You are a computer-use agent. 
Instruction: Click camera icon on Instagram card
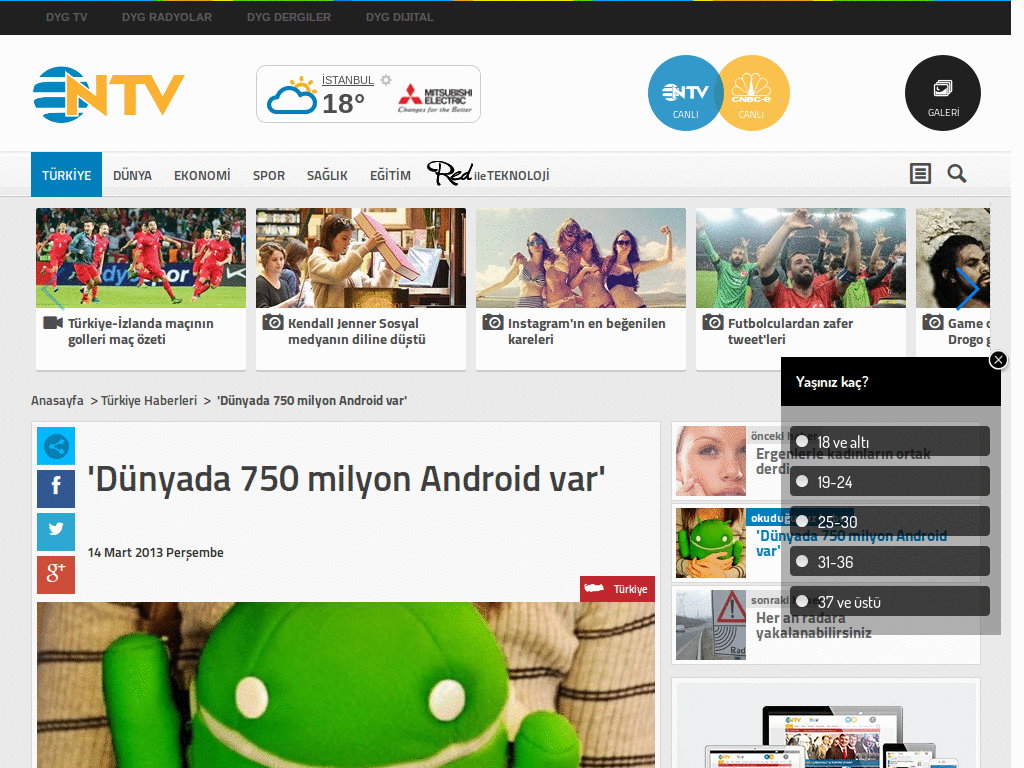pos(493,322)
